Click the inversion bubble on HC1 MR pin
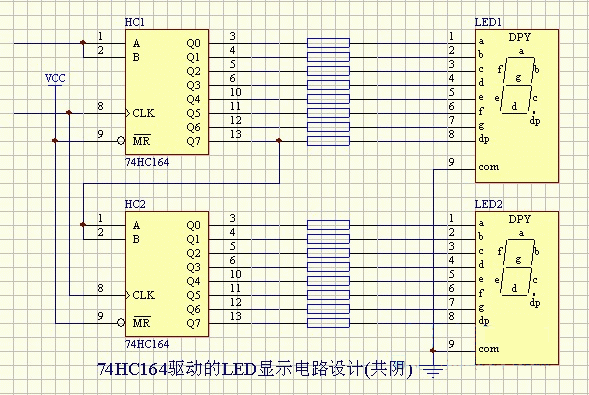Screen dimensions: 589x395 coord(121,141)
